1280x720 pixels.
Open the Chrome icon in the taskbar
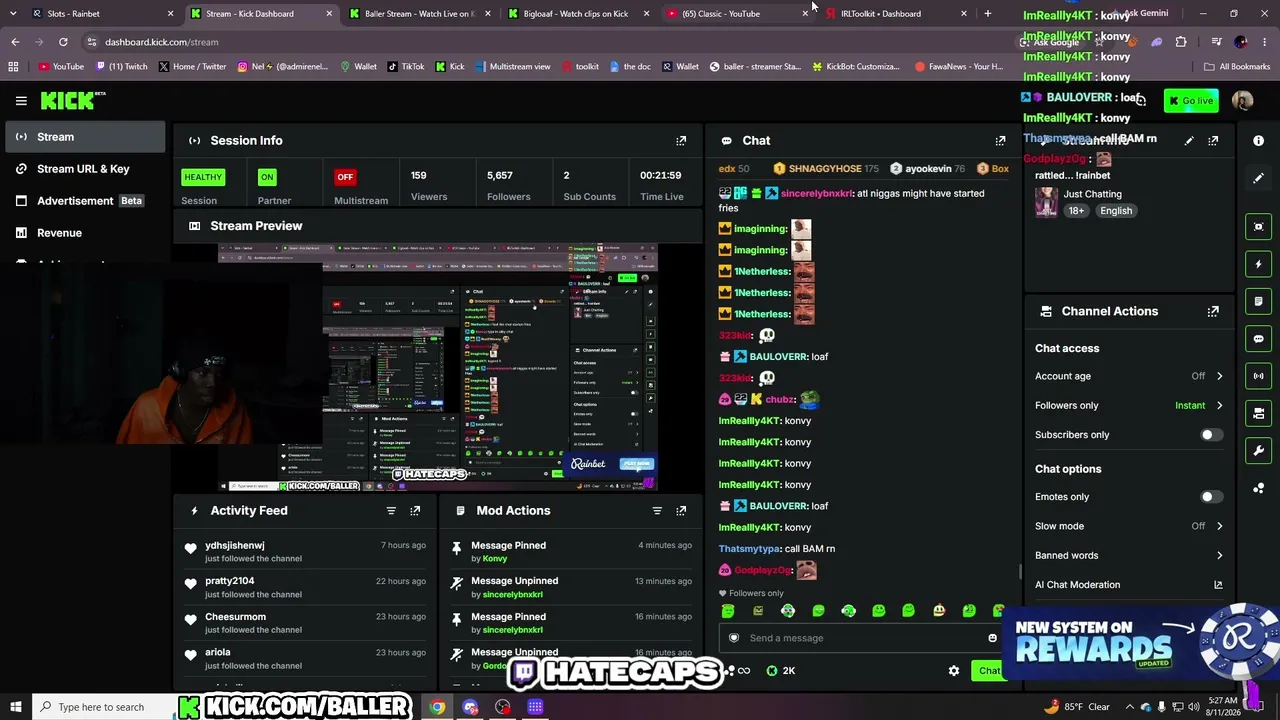tap(438, 707)
